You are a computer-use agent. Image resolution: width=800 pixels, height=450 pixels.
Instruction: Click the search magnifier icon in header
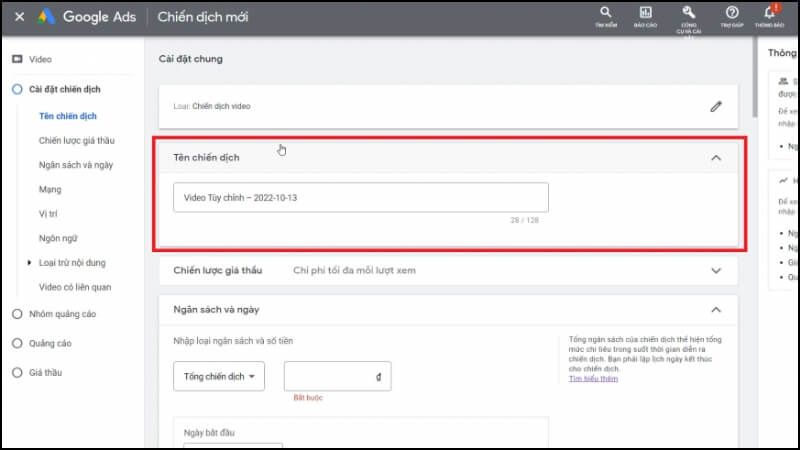point(605,13)
